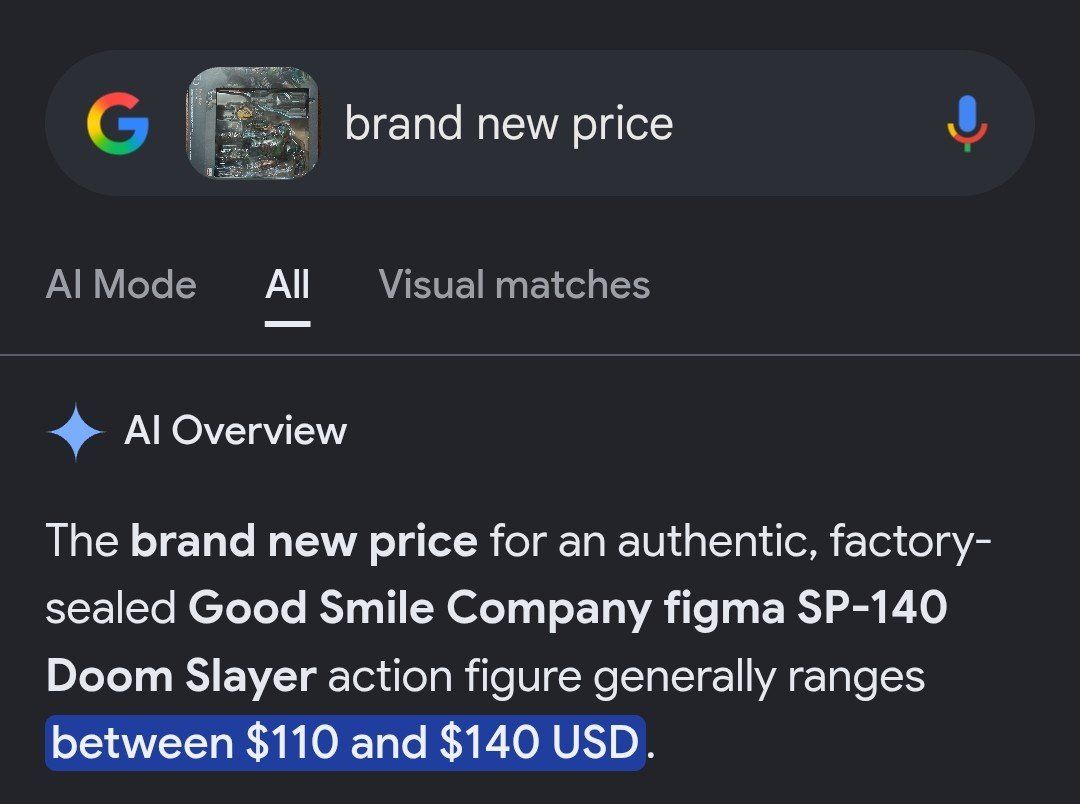
Task: Select the All tab
Action: [x=287, y=285]
